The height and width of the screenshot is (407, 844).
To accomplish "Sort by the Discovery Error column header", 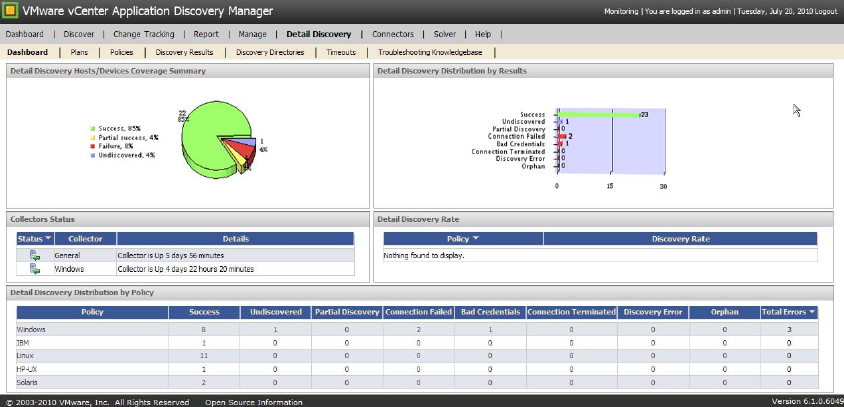I will (653, 312).
